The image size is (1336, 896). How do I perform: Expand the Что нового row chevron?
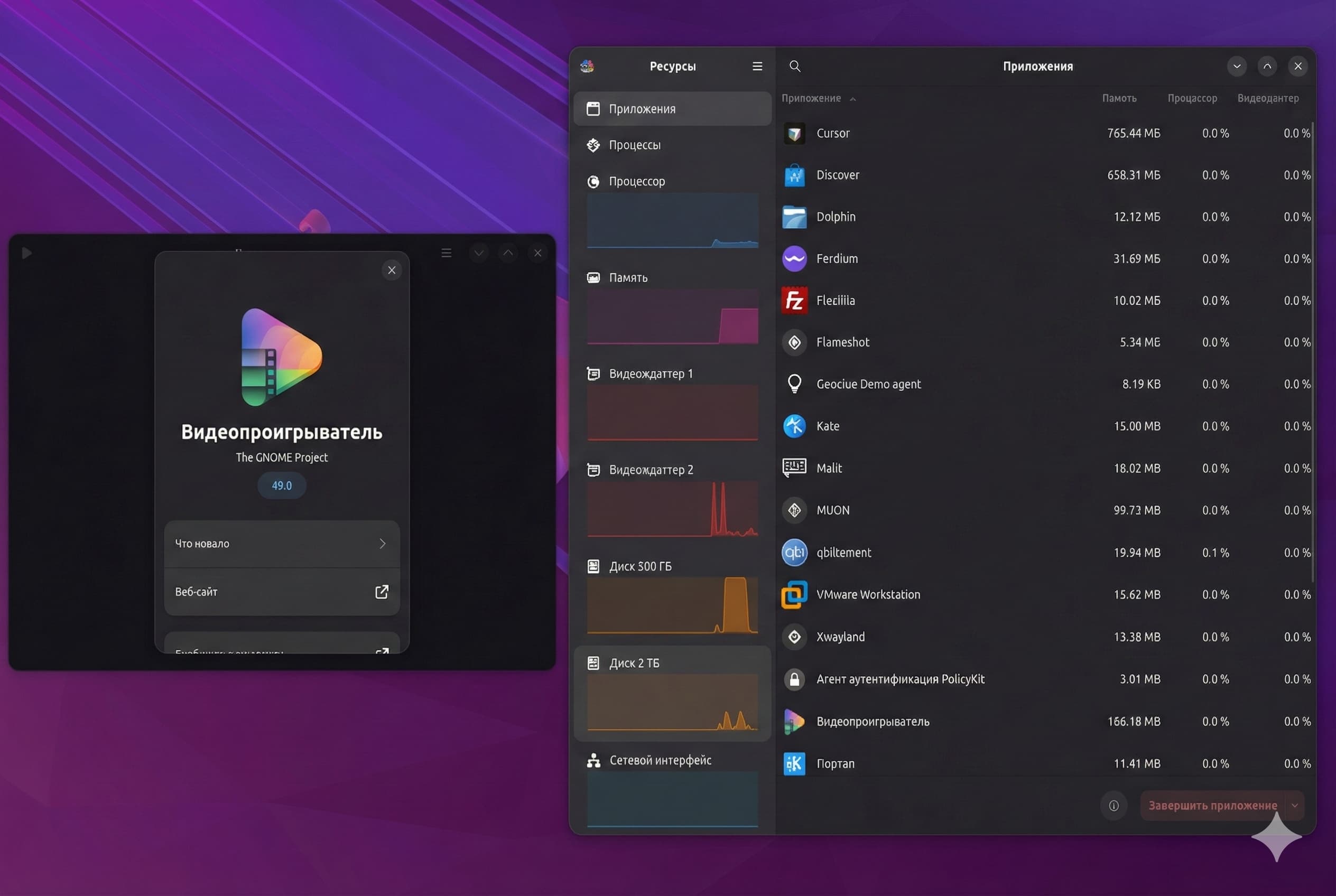pyautogui.click(x=383, y=544)
